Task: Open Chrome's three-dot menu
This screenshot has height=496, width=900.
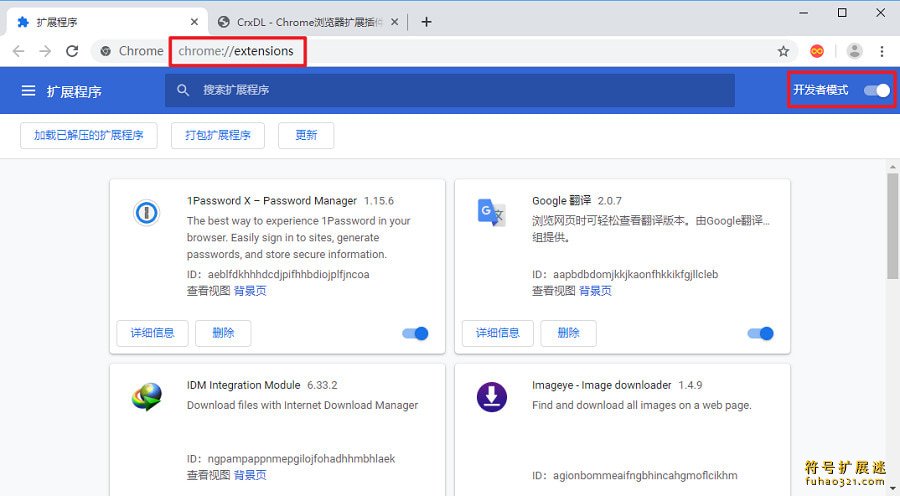Action: click(x=882, y=51)
